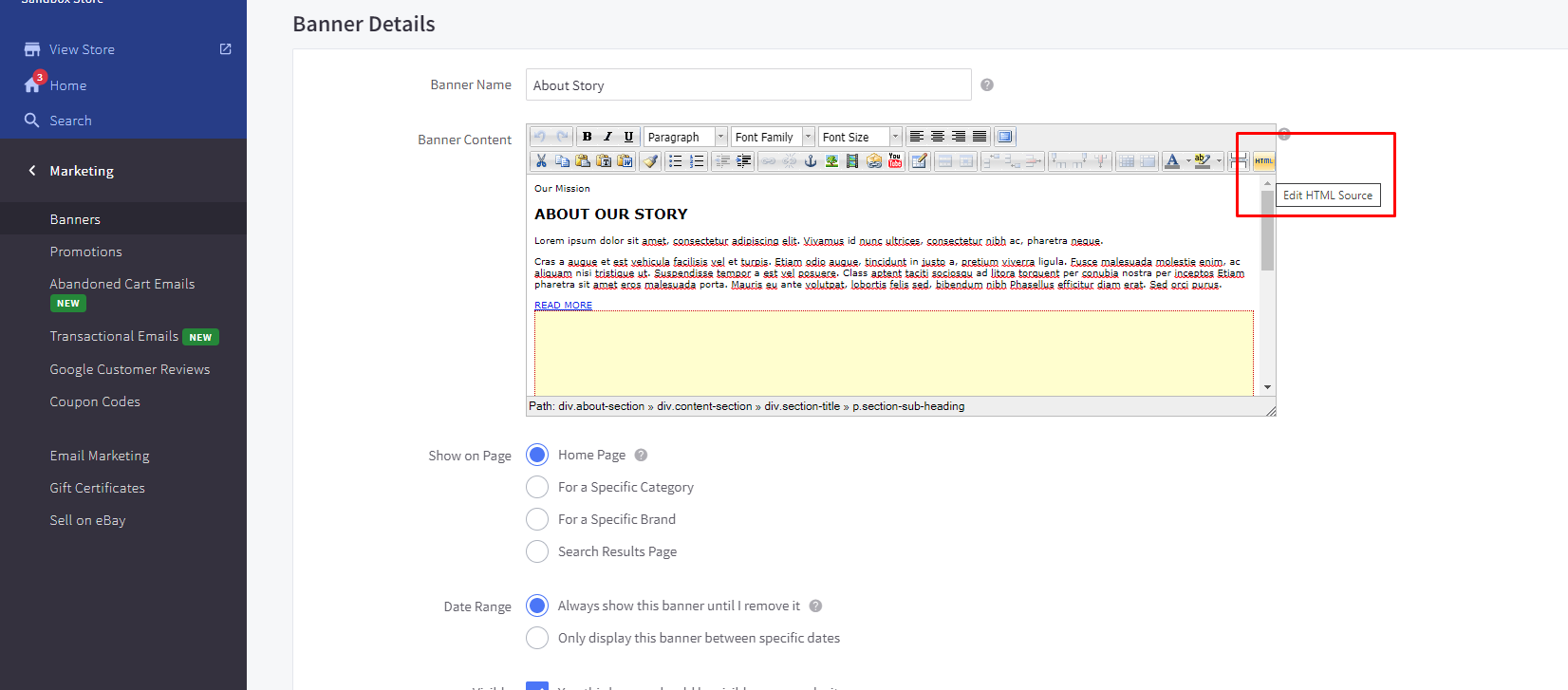Collapse Marketing menu with back chevron
Screen dimensions: 1568x690
(32, 171)
